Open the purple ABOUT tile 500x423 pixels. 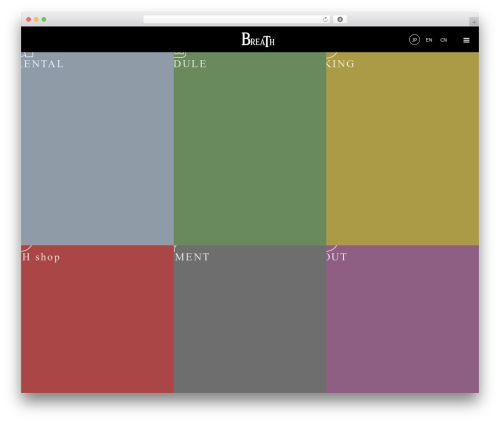point(402,319)
